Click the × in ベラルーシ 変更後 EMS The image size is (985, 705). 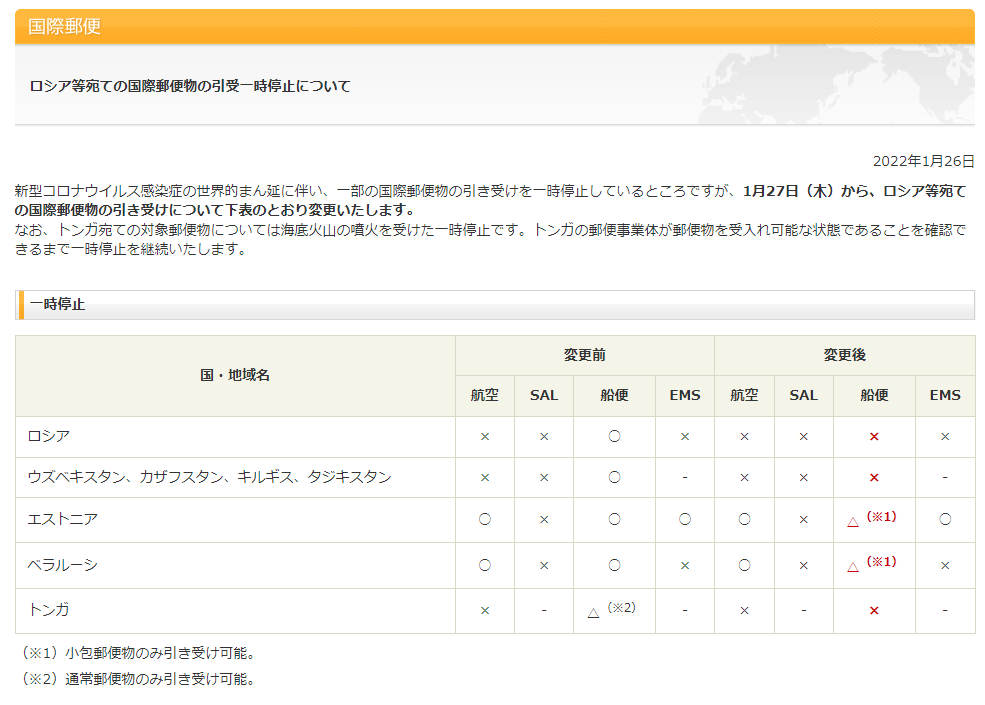945,566
